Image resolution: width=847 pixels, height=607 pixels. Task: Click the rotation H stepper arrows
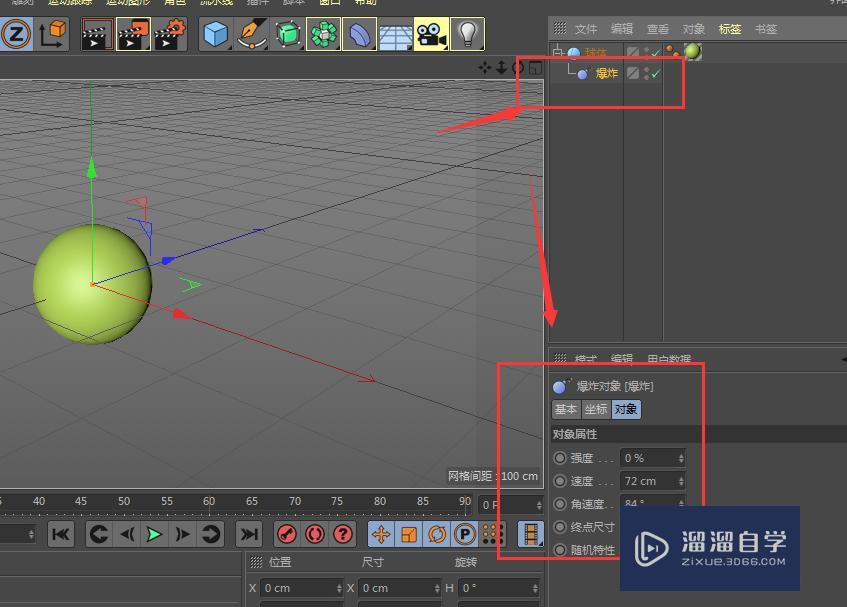click(x=535, y=588)
